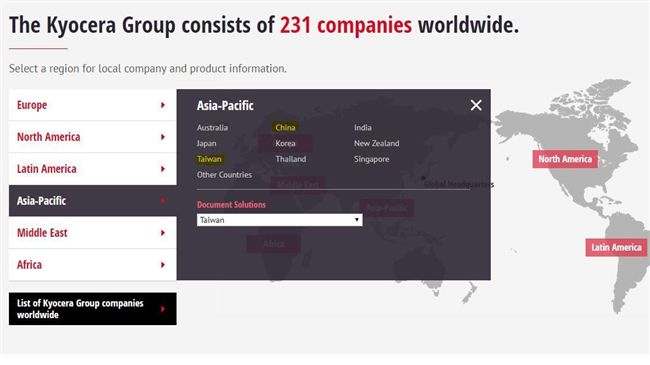Open the Document Solutions Taiwan dropdown
This screenshot has height=365, width=650.
(279, 220)
